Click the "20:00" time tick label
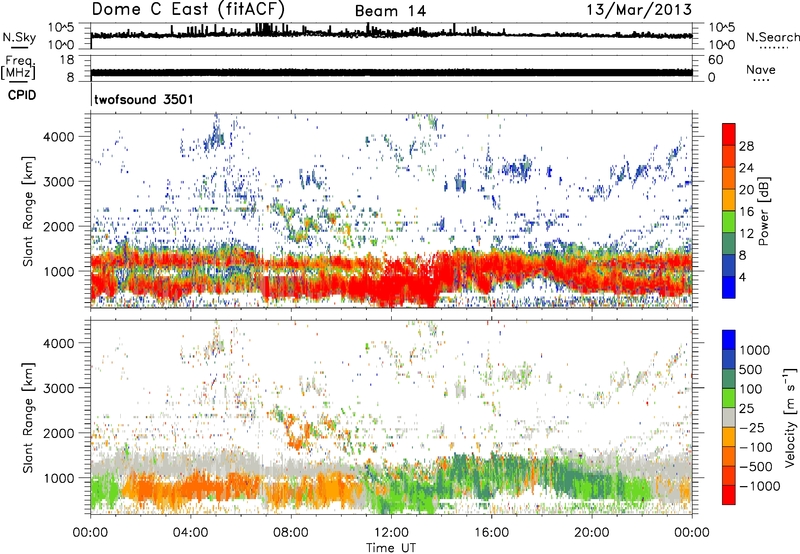Screen dimensions: 800x554 (592, 533)
